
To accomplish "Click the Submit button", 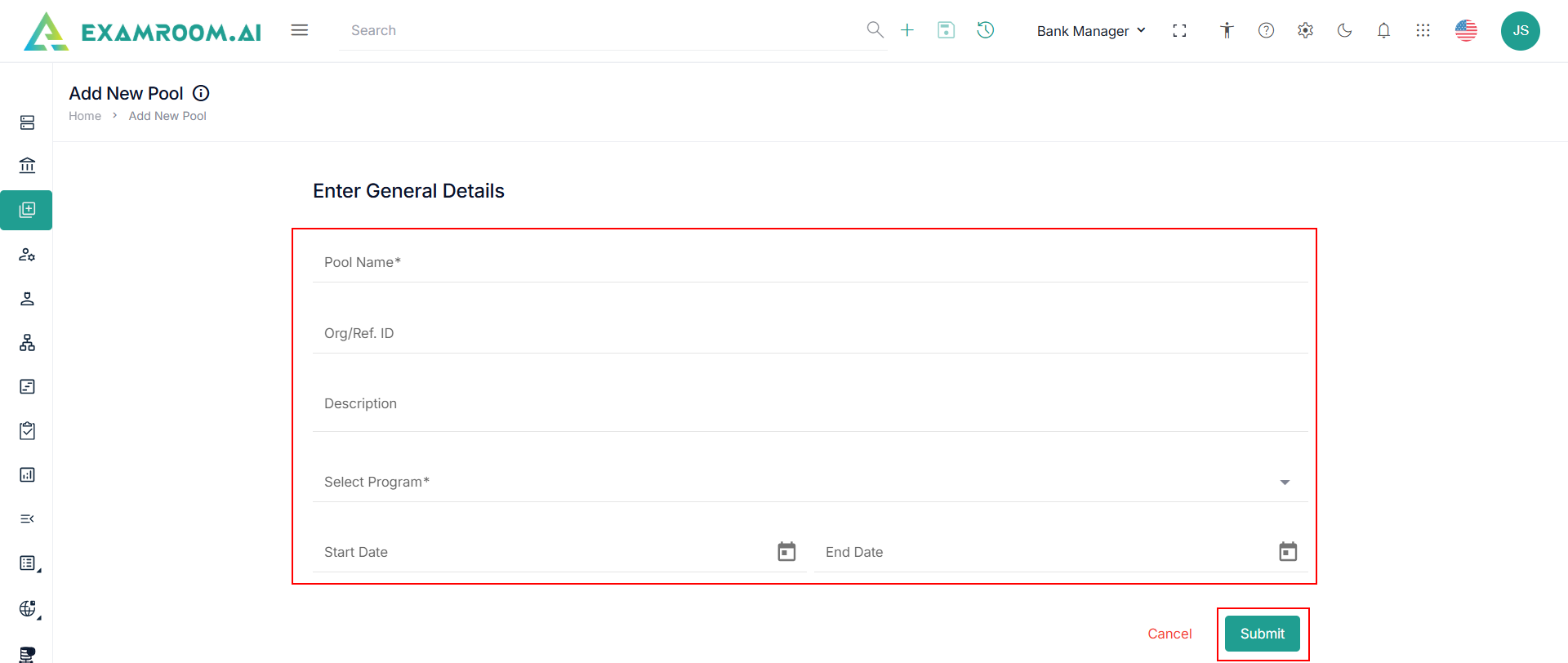I will 1263,634.
